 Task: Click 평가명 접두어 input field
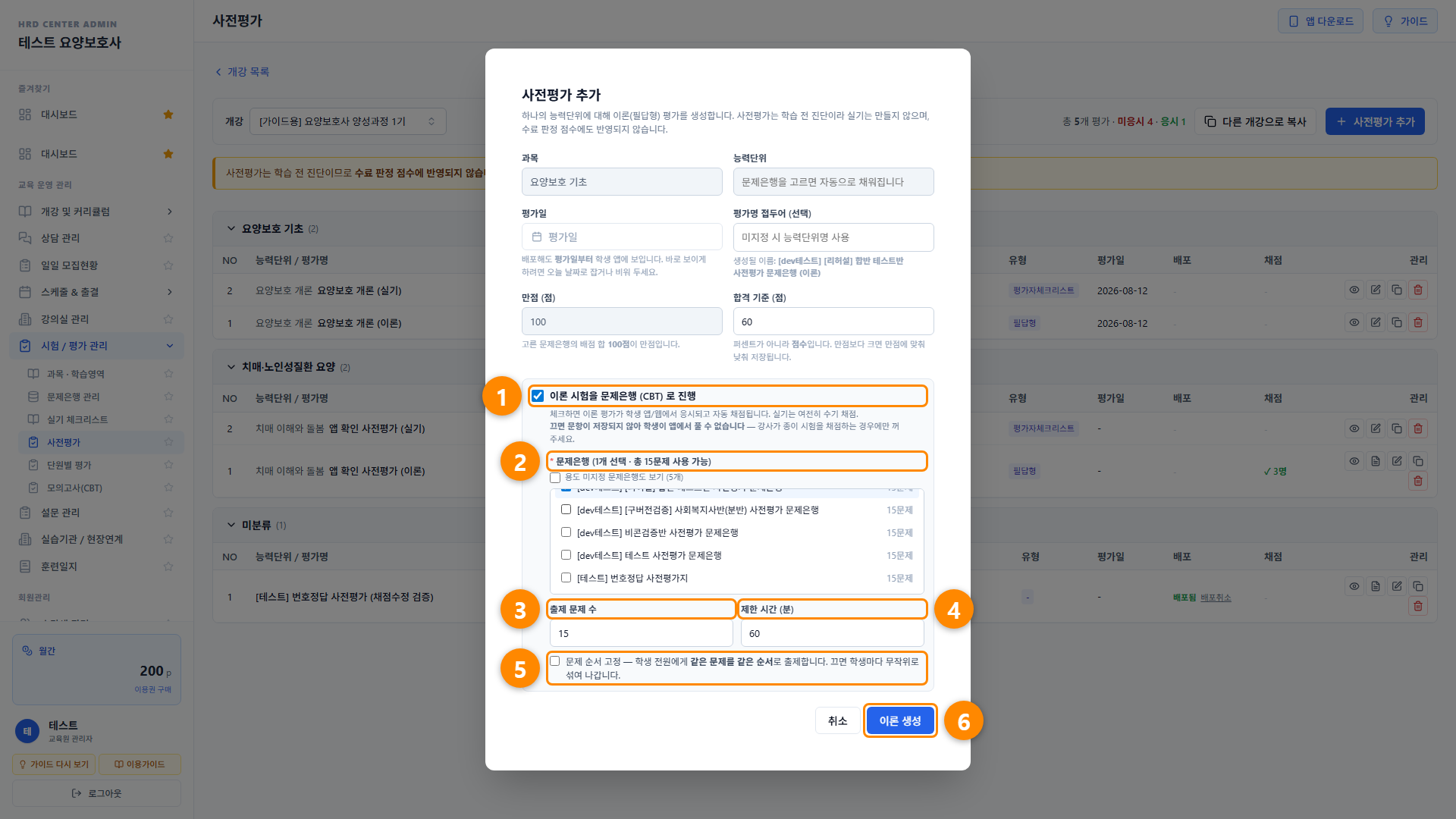(833, 237)
